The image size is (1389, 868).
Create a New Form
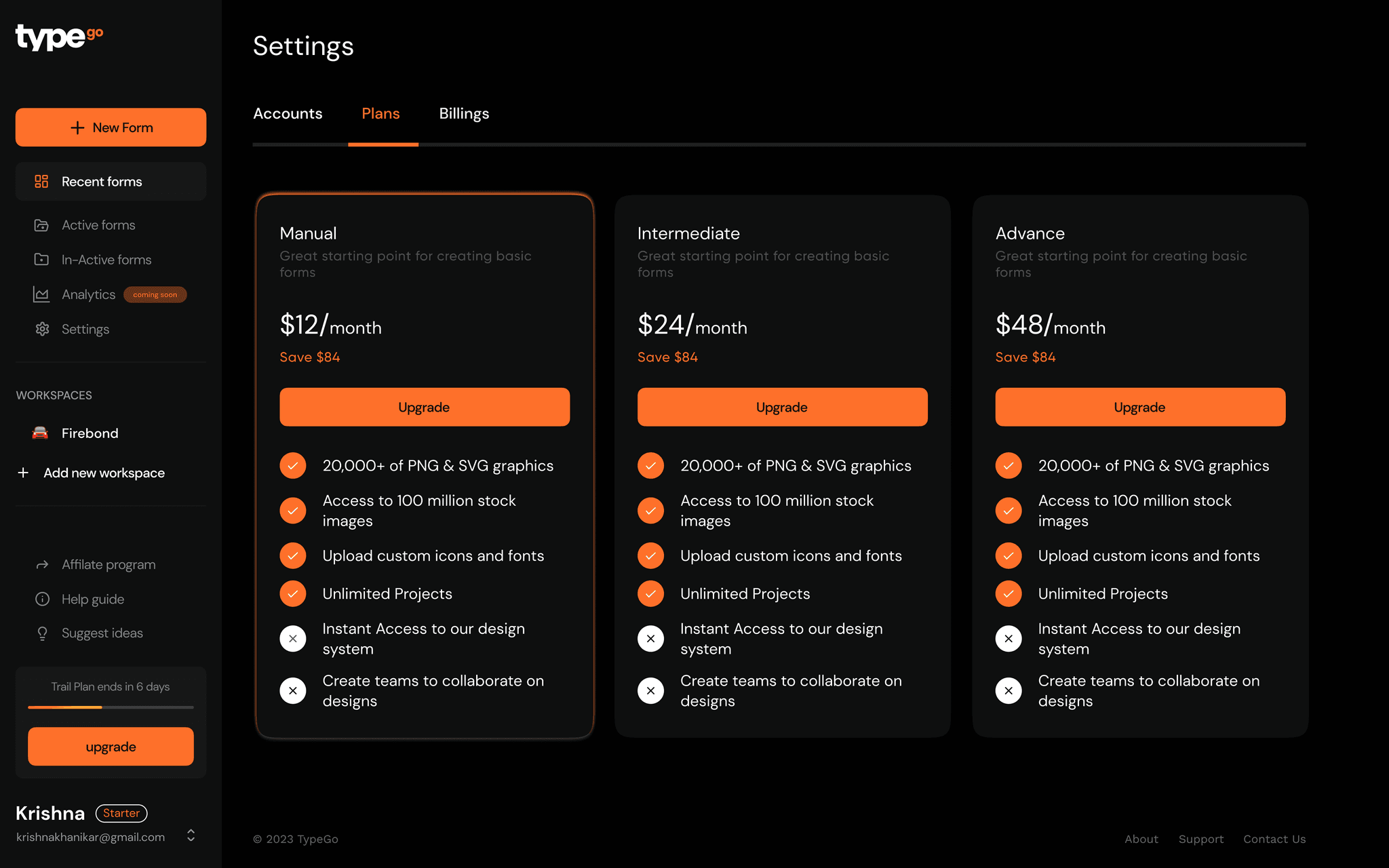click(111, 127)
